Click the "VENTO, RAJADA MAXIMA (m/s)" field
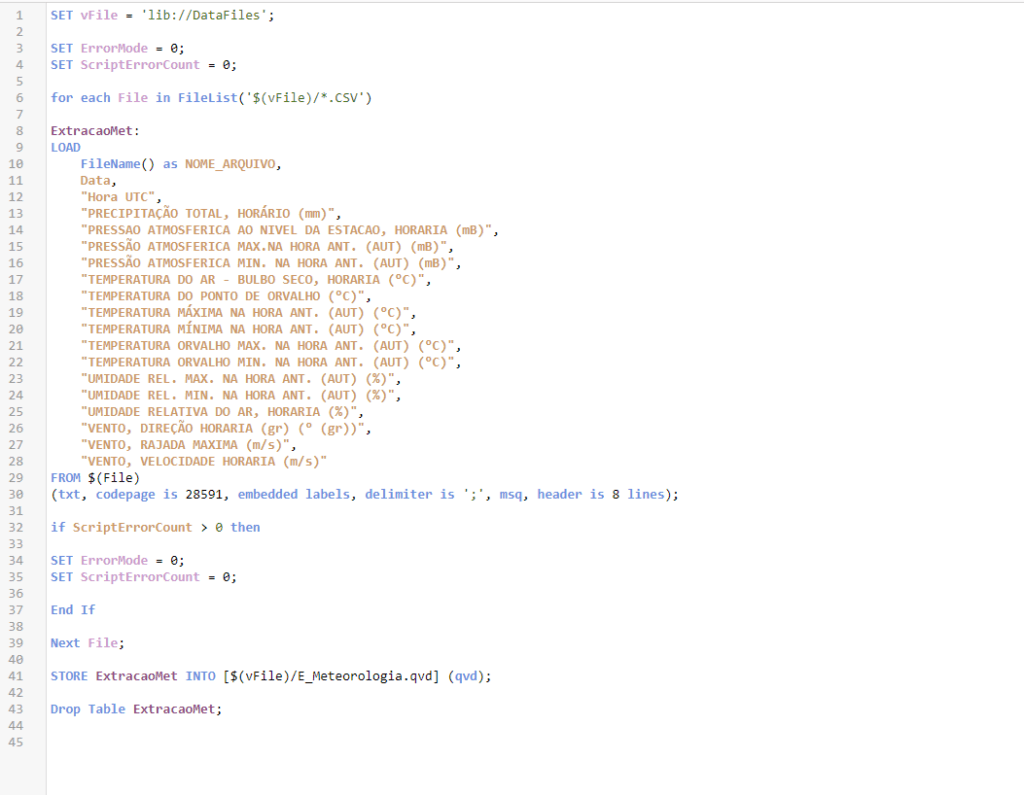 [x=188, y=444]
